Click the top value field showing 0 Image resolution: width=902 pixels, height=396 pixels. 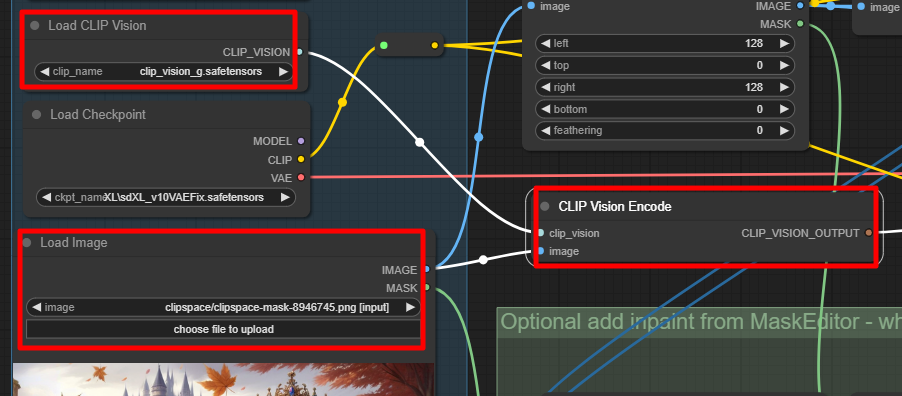[664, 65]
